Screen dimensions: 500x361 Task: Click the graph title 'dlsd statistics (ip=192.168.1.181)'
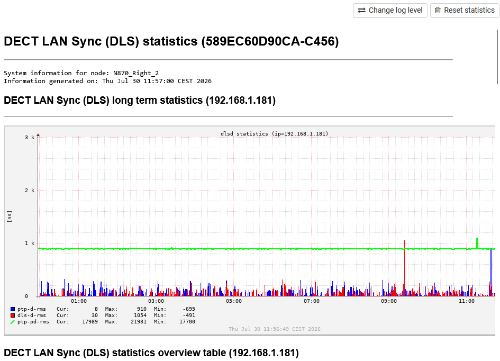point(274,134)
